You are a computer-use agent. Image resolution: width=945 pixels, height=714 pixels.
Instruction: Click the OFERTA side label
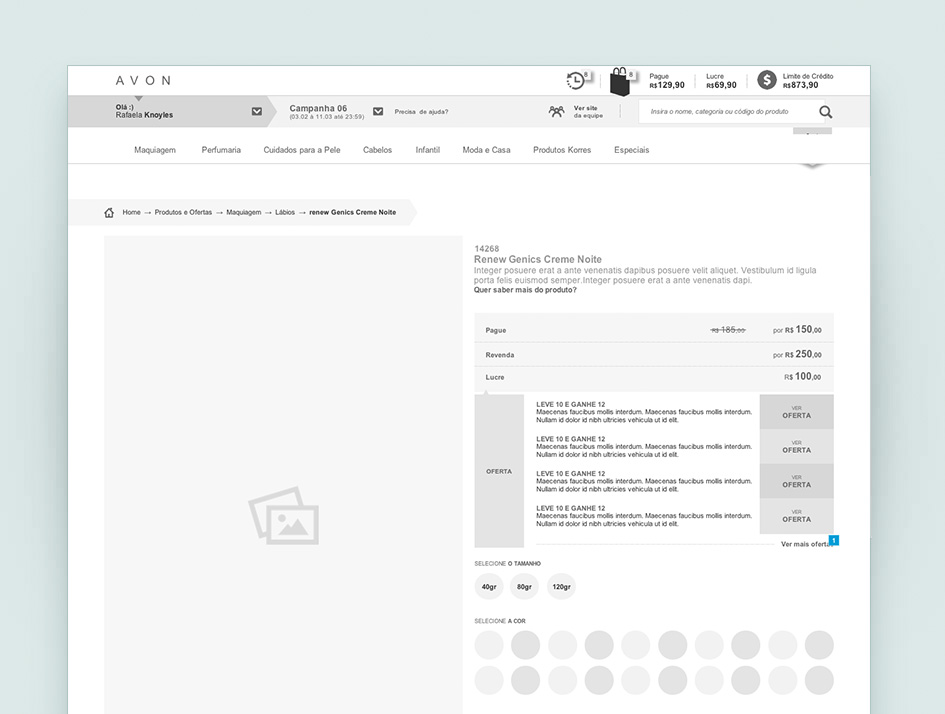click(499, 471)
